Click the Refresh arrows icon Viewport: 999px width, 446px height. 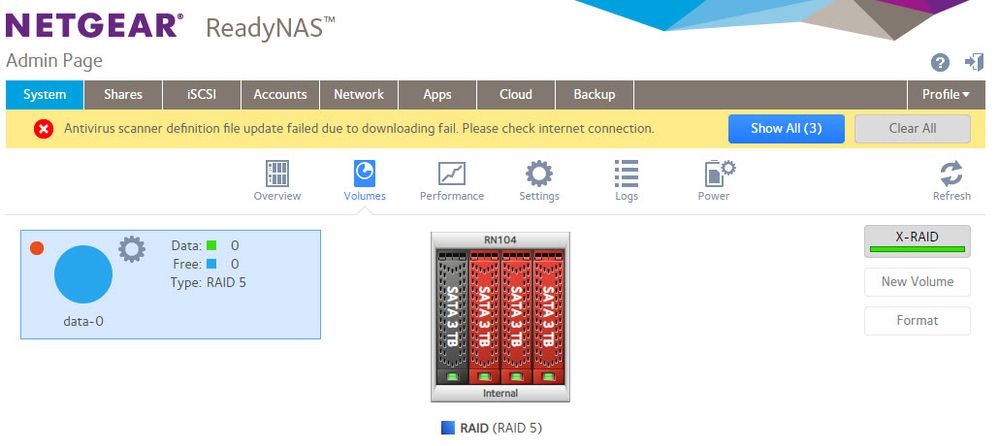pos(951,175)
